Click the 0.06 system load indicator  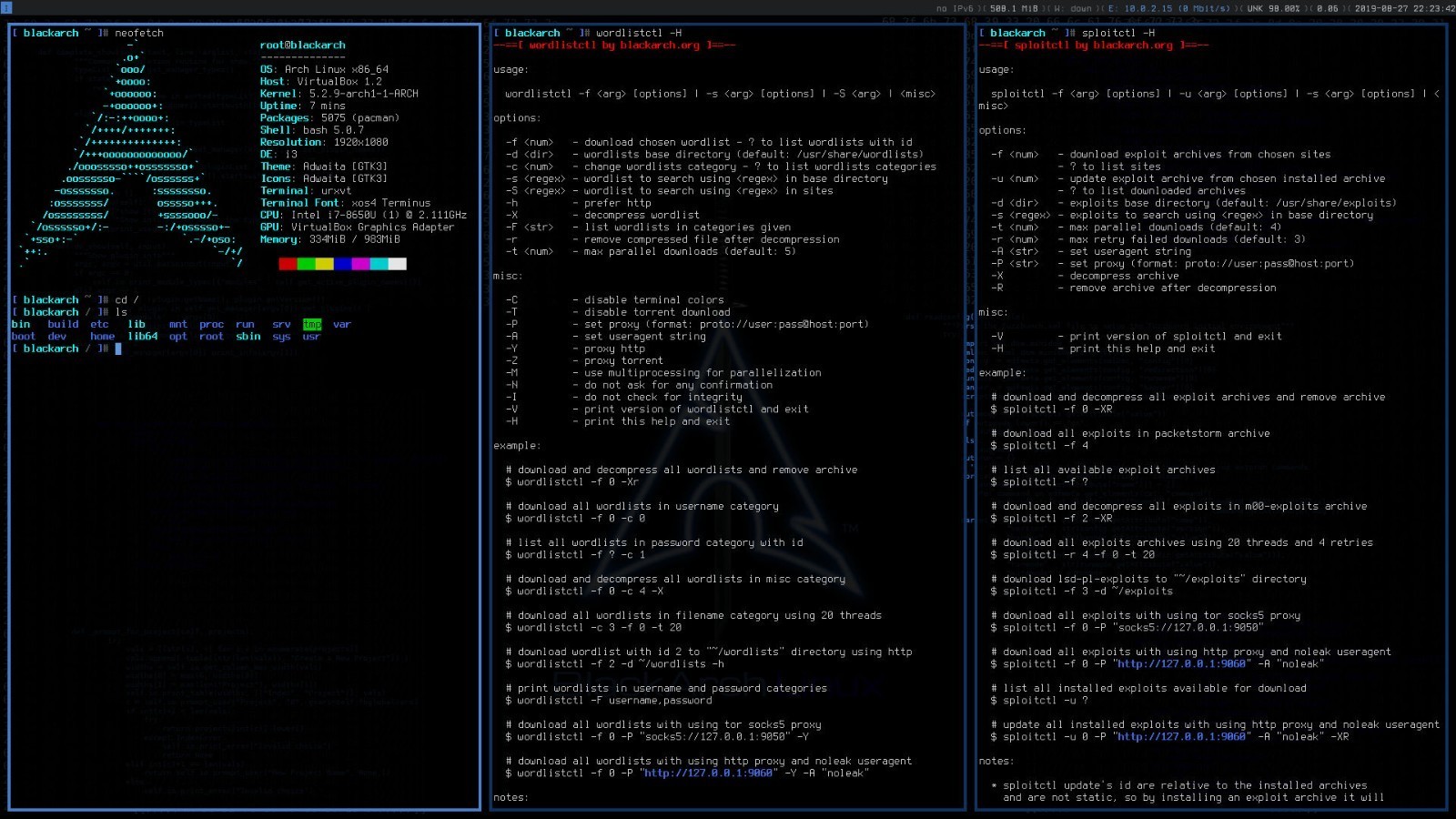coord(1327,8)
